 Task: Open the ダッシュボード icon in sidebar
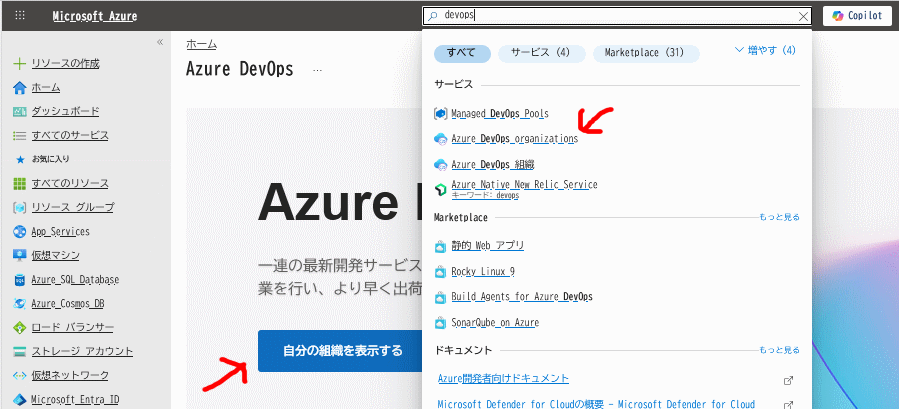coord(20,112)
